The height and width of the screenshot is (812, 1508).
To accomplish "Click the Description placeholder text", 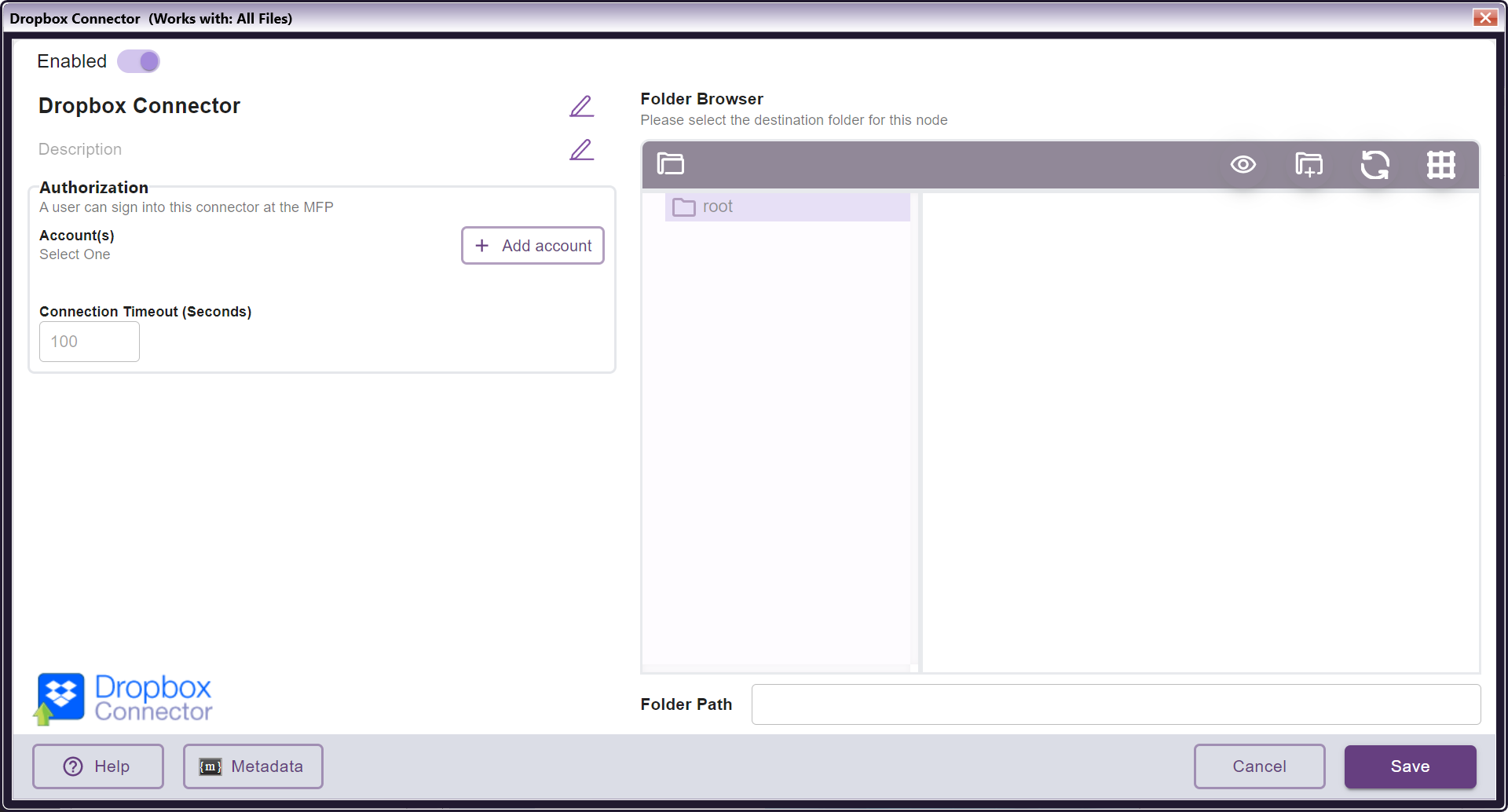I will (x=80, y=149).
